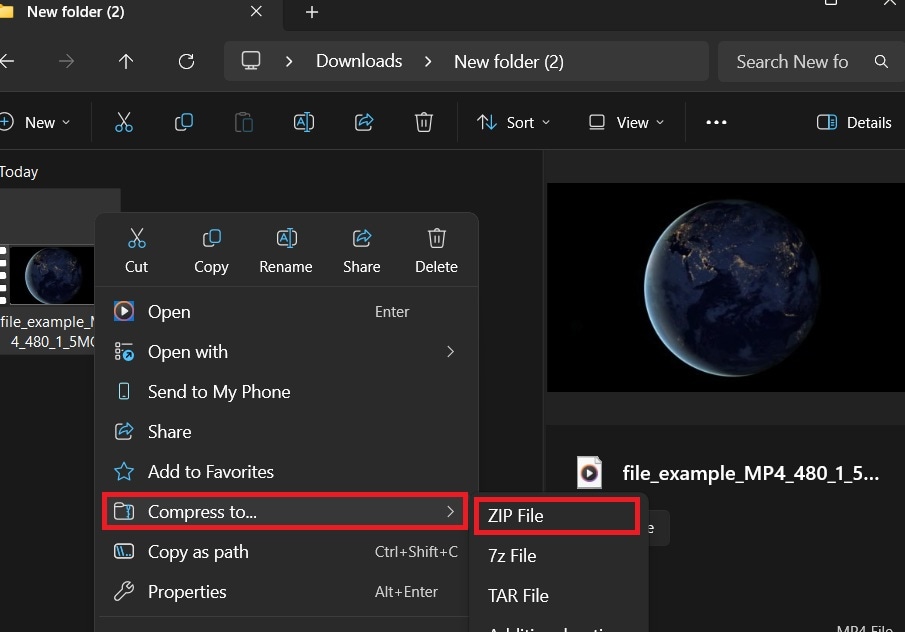The image size is (905, 632).
Task: Expand the chevron after Downloads
Action: click(428, 61)
